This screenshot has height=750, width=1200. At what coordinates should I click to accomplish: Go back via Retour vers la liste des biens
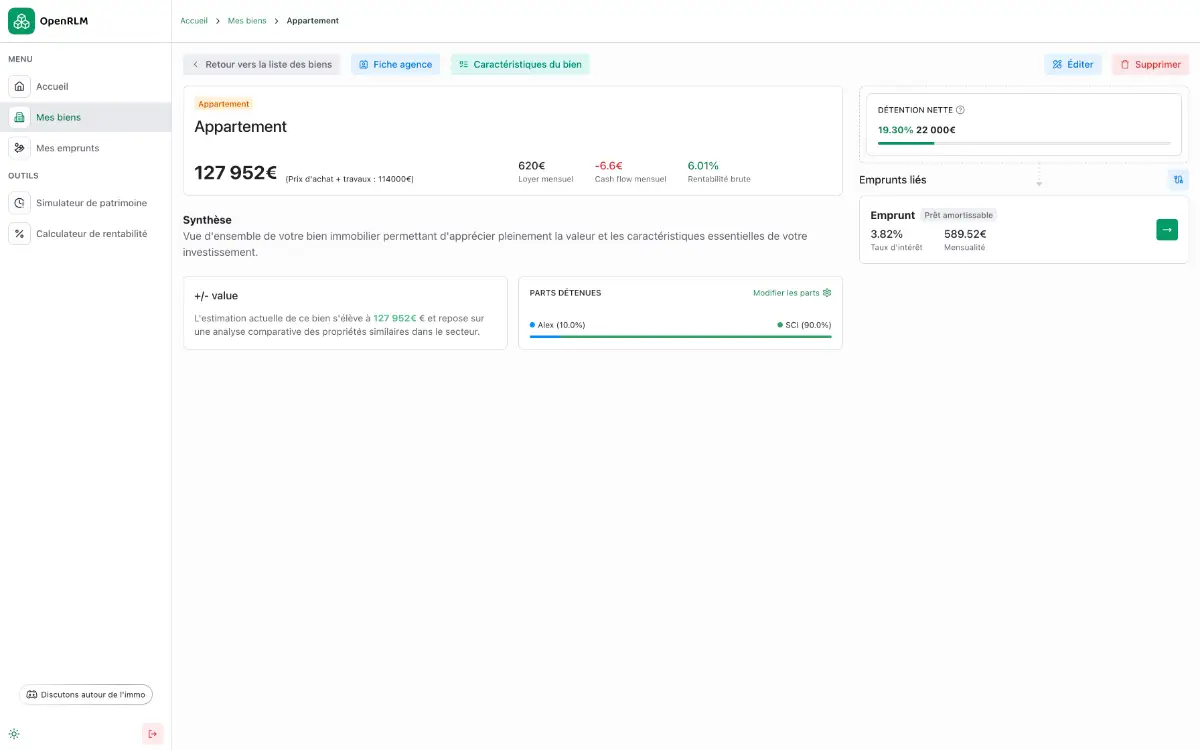[x=262, y=64]
